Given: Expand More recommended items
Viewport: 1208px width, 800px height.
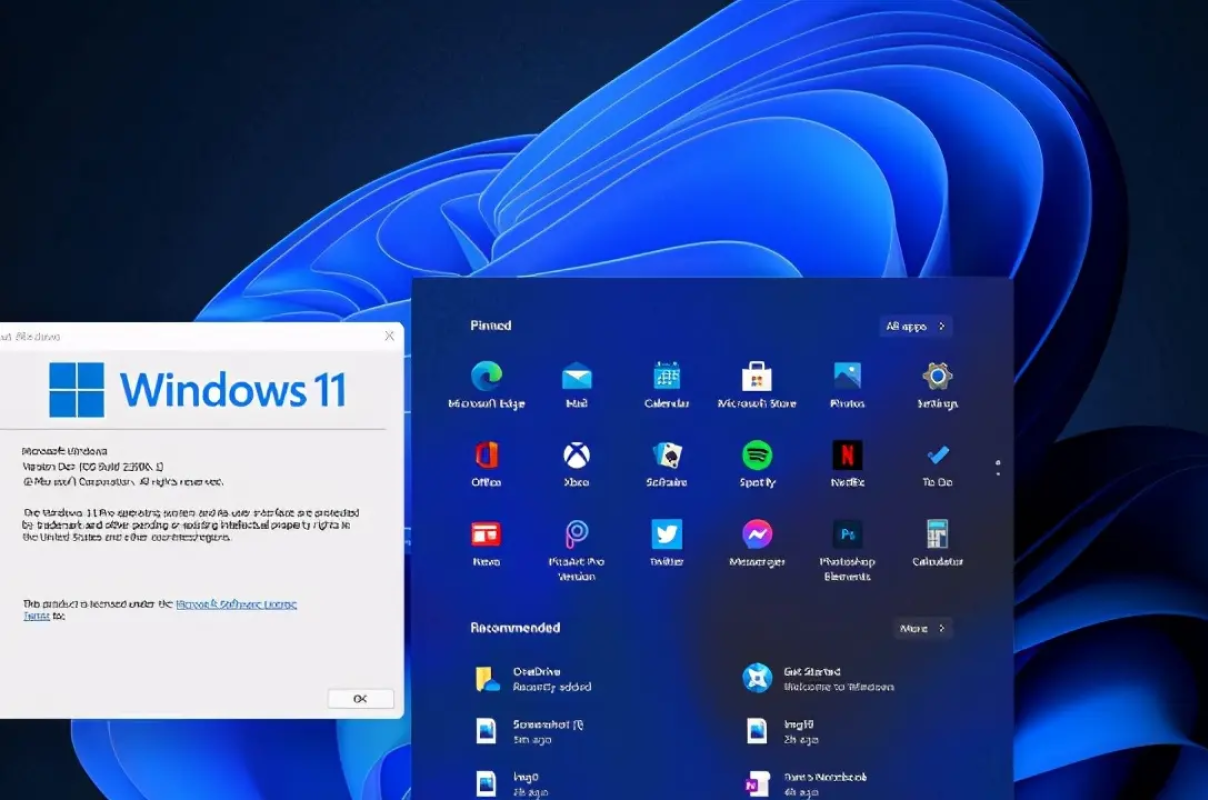Looking at the screenshot, I should click(921, 628).
